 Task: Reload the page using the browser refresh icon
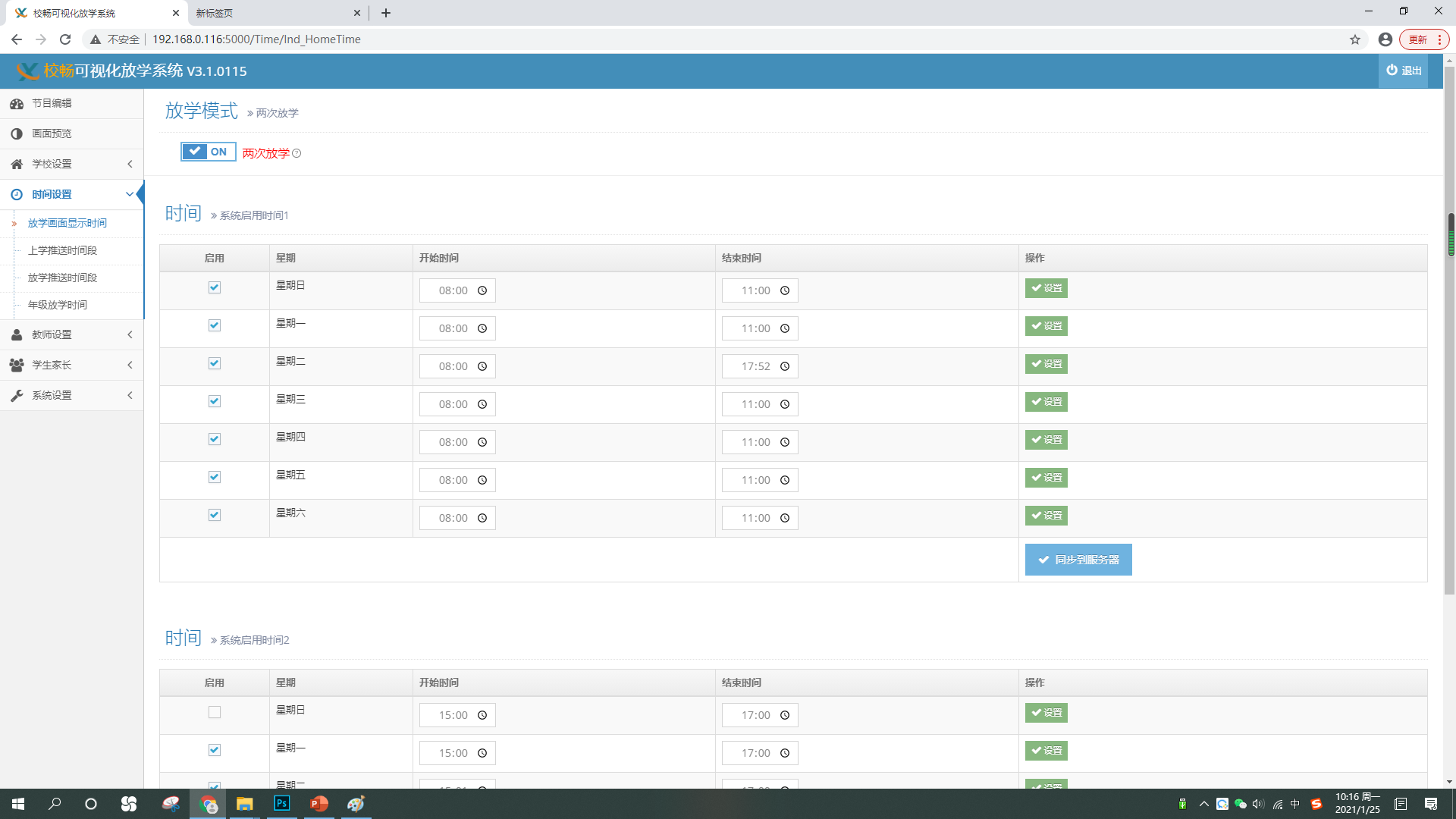coord(65,39)
